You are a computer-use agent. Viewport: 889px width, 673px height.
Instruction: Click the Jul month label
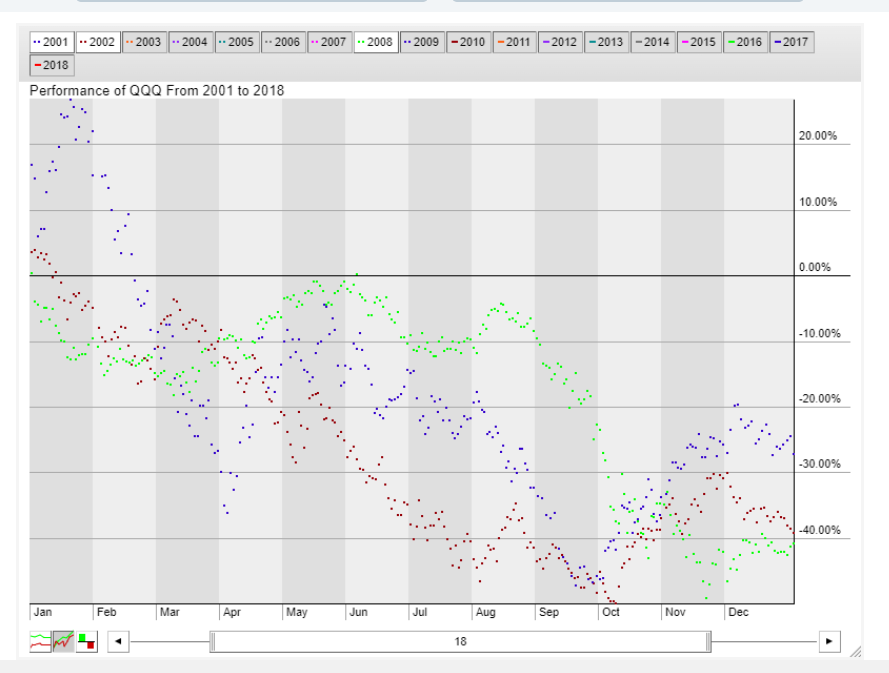[420, 612]
